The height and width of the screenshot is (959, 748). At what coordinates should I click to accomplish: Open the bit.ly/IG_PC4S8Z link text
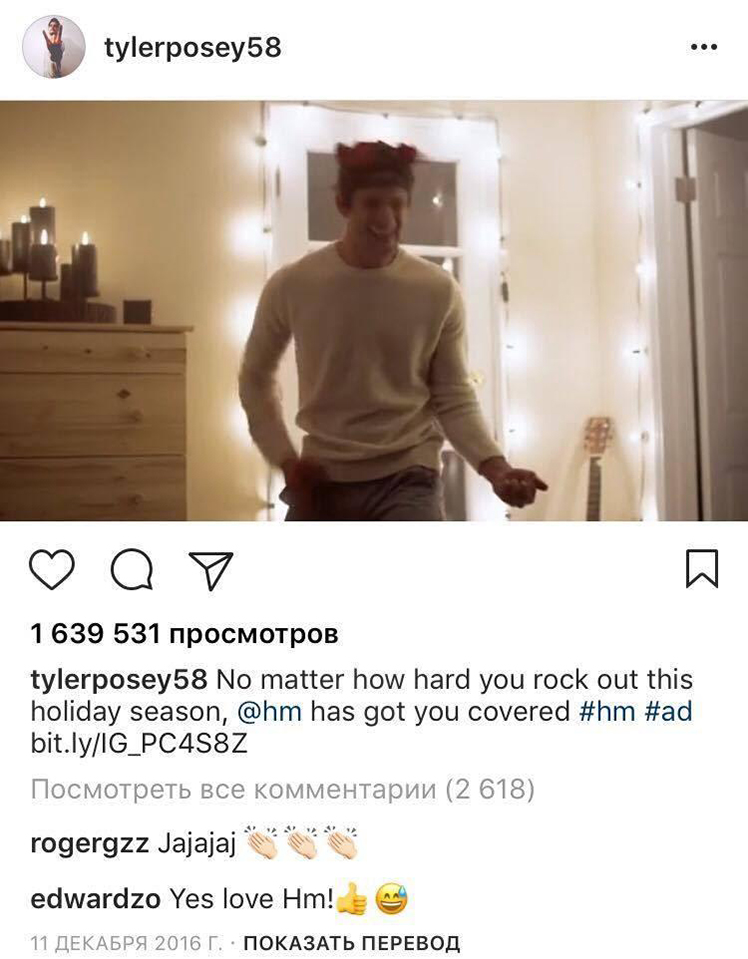click(139, 744)
